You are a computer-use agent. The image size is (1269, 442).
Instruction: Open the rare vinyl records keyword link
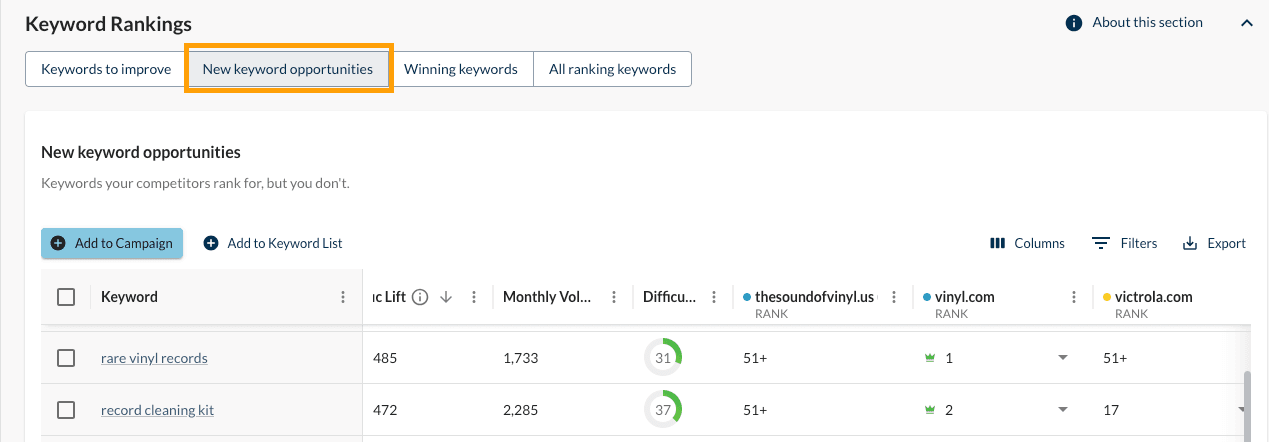point(154,358)
